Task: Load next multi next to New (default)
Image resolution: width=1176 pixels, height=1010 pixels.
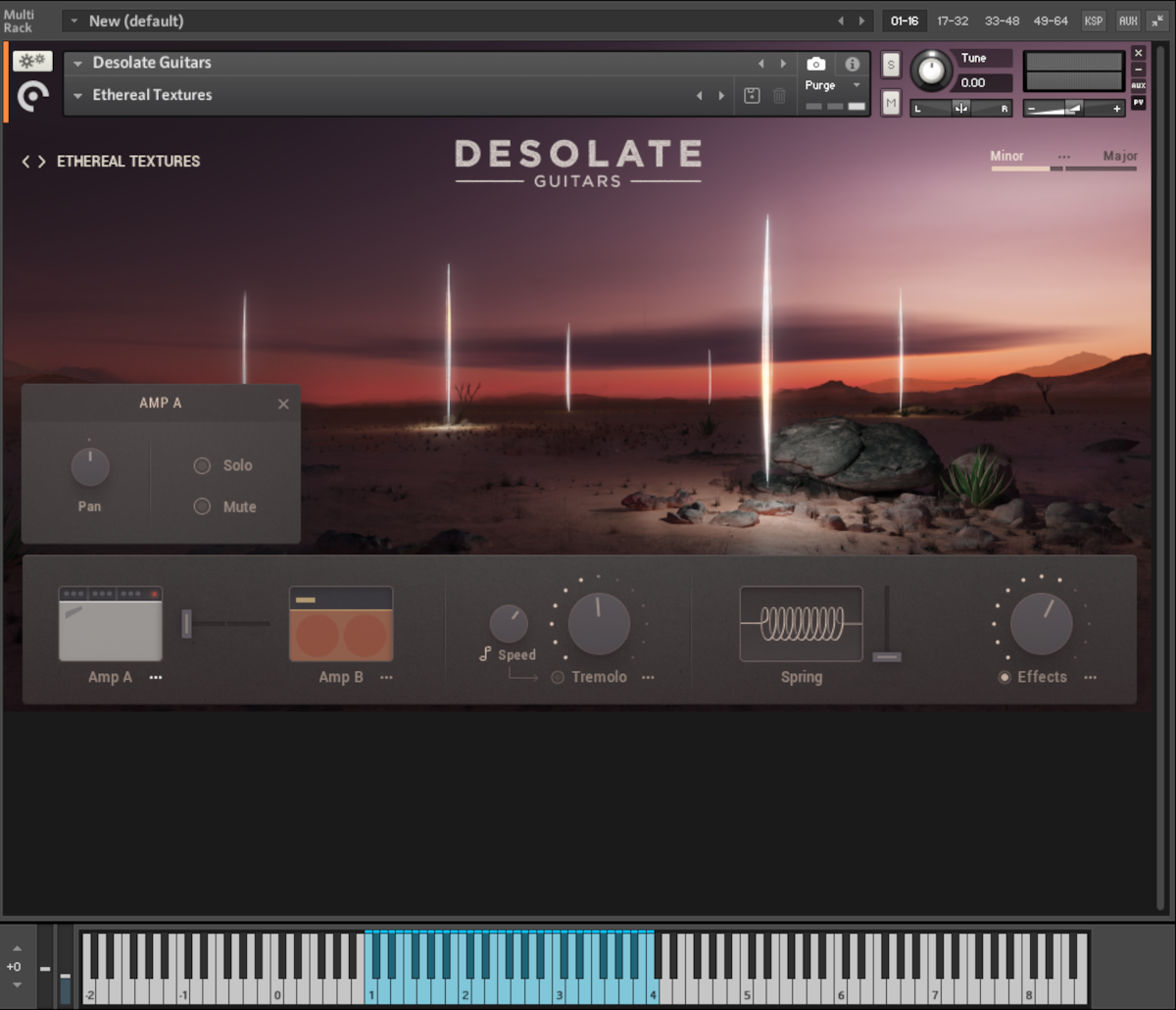Action: (x=862, y=21)
